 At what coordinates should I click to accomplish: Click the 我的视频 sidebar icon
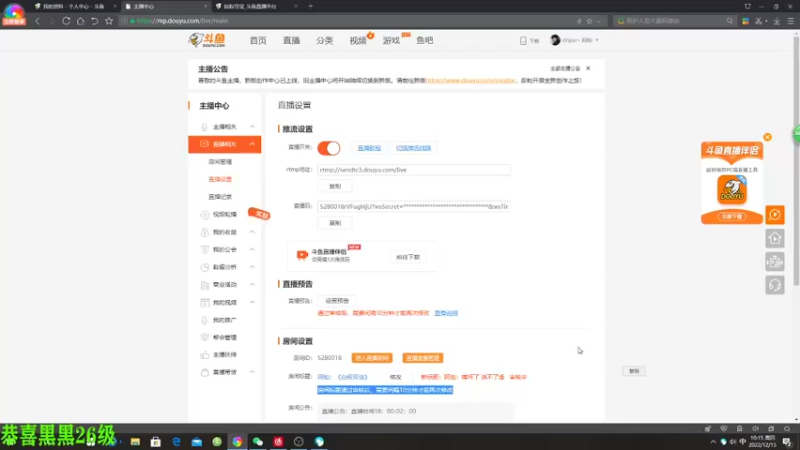pyautogui.click(x=204, y=303)
